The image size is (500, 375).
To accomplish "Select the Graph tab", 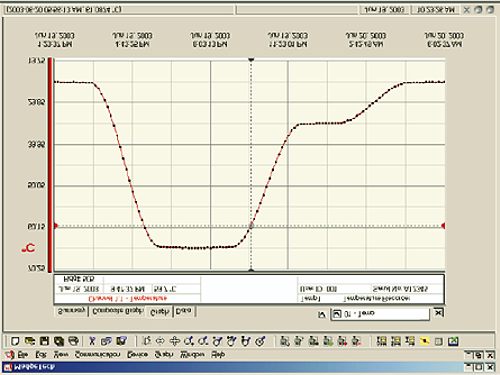I will tap(160, 312).
